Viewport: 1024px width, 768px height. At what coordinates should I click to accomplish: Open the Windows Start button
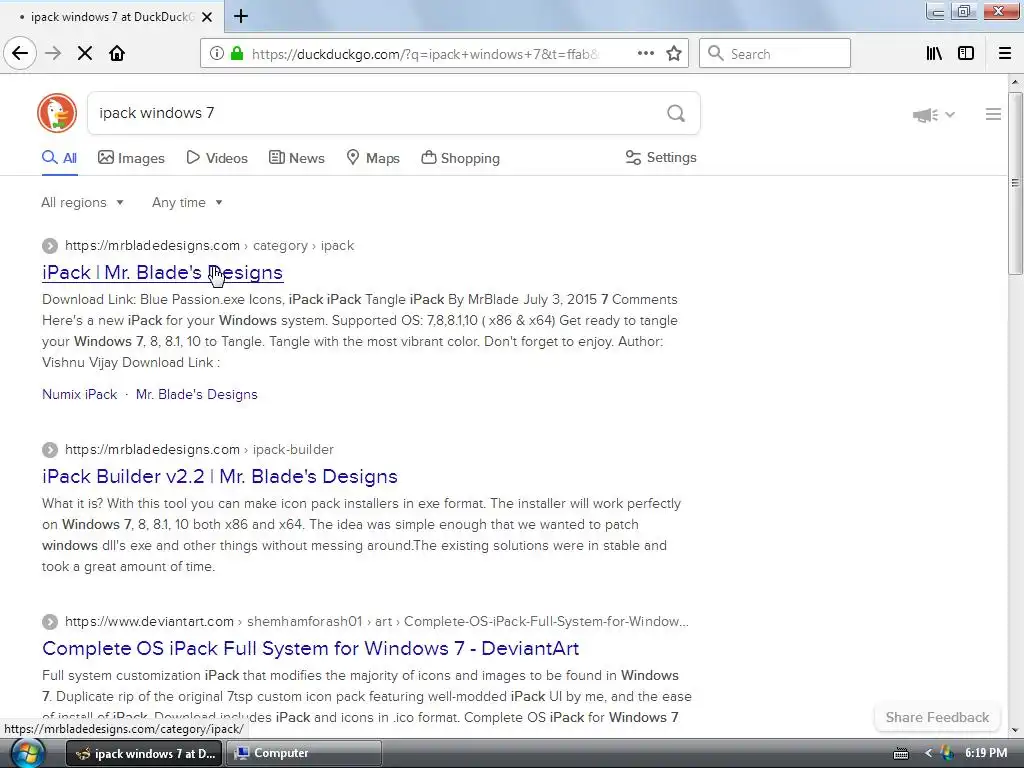[27, 754]
